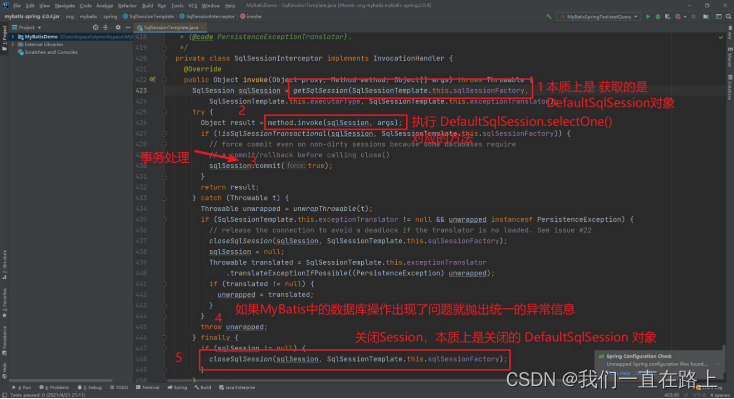Start debugging with the green bug icon

point(658,17)
